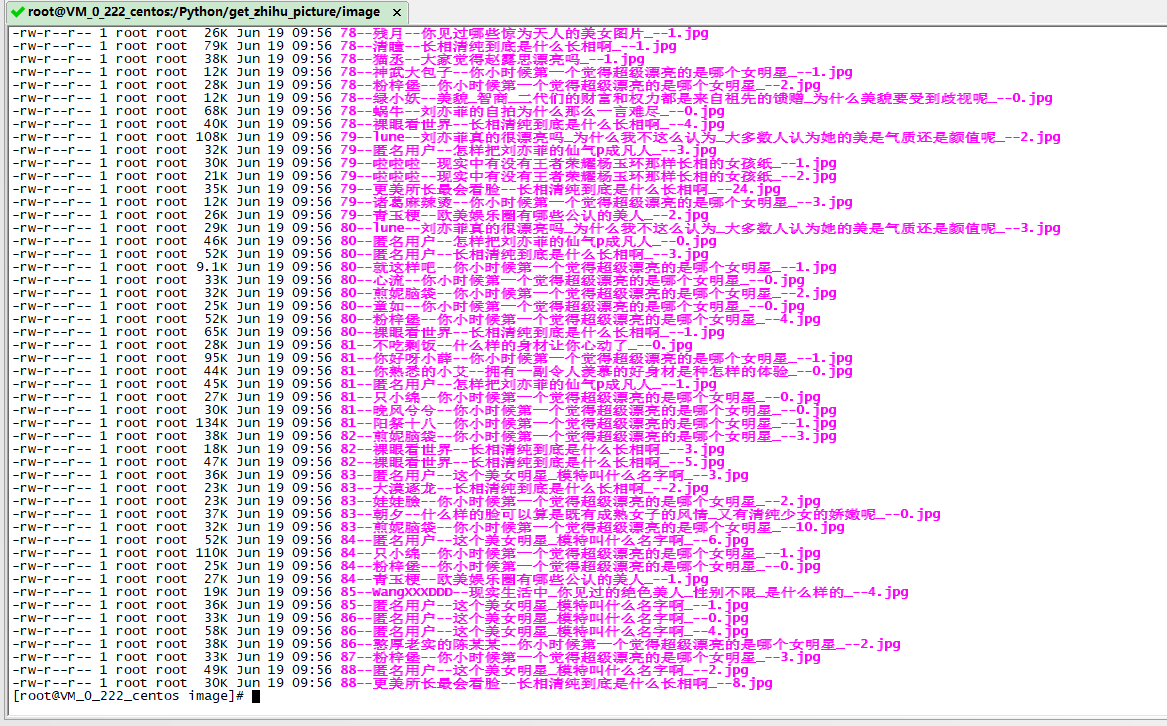Click the last listed file ending --8.jpg
Image resolution: width=1167 pixels, height=726 pixels.
click(556, 683)
